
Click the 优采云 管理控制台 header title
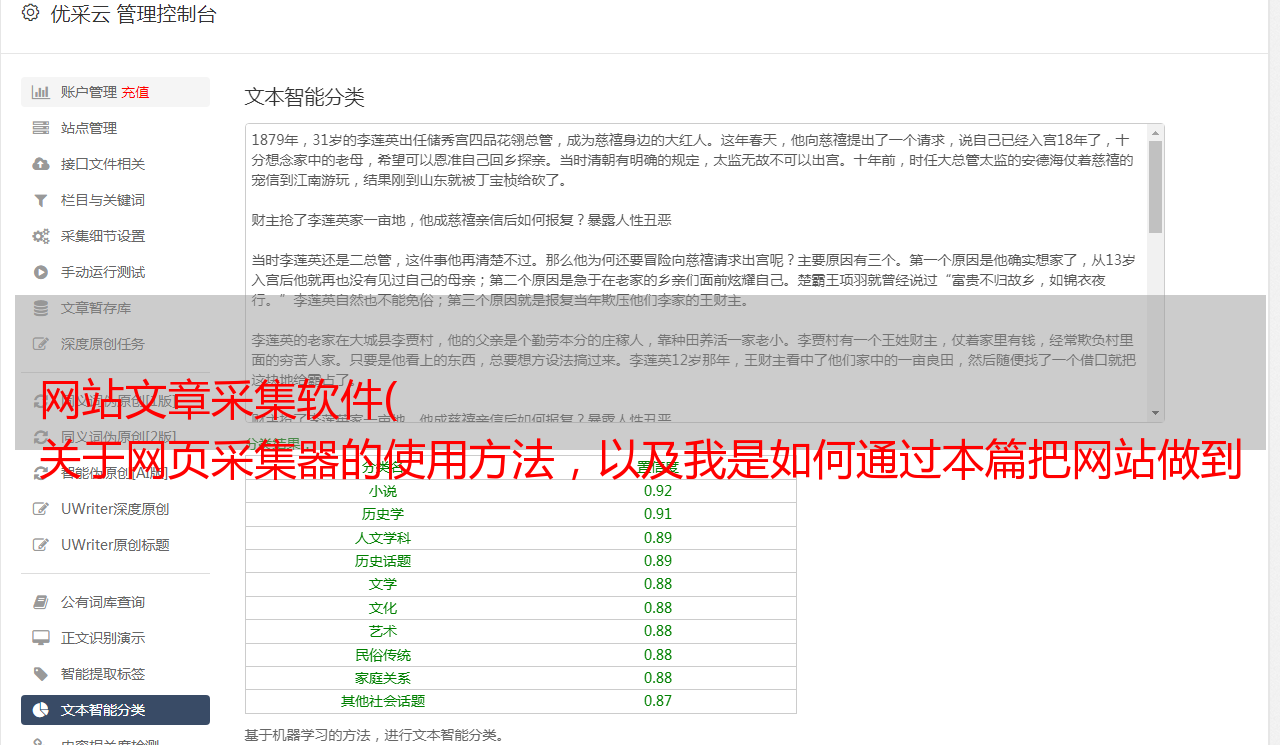click(x=133, y=14)
